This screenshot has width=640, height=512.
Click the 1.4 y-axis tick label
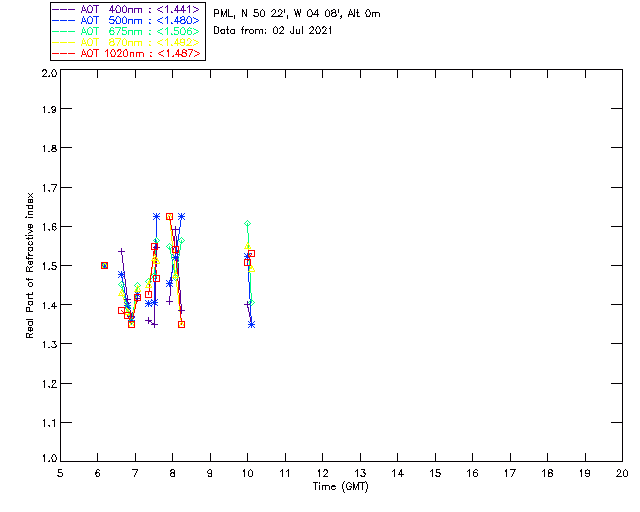tap(49, 305)
